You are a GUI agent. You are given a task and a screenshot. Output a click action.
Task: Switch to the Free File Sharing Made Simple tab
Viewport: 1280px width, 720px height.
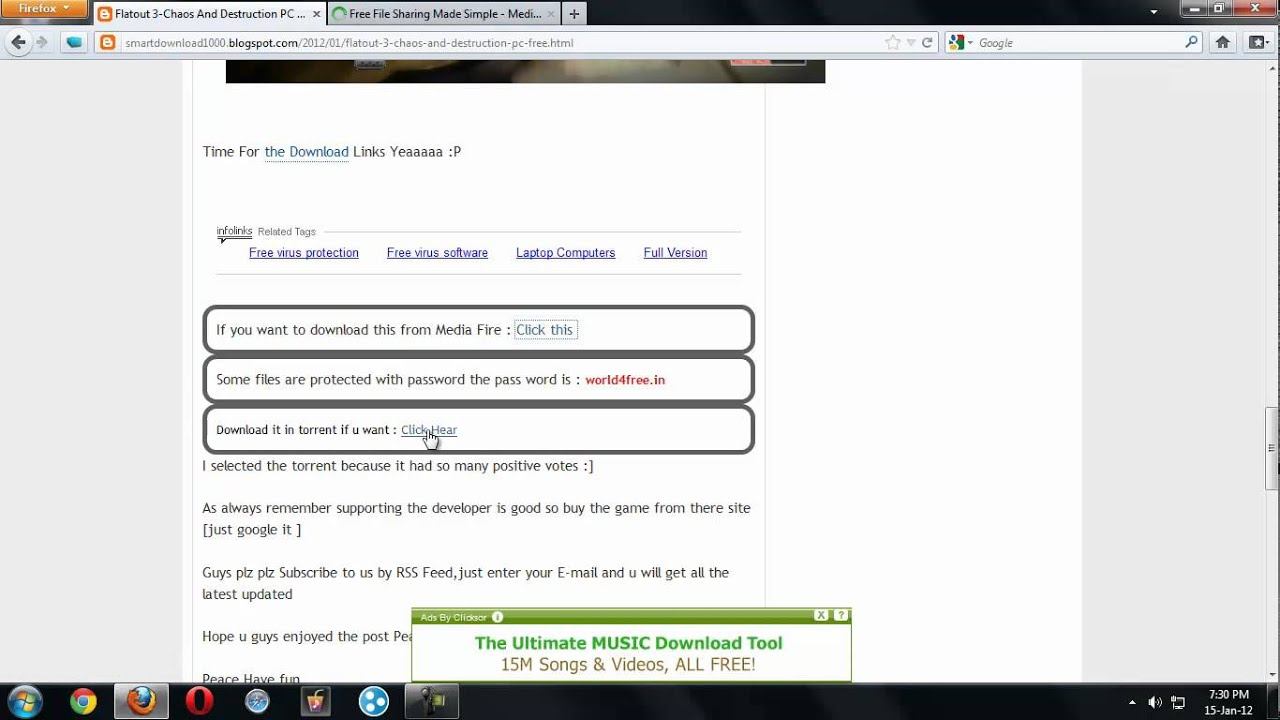click(444, 14)
